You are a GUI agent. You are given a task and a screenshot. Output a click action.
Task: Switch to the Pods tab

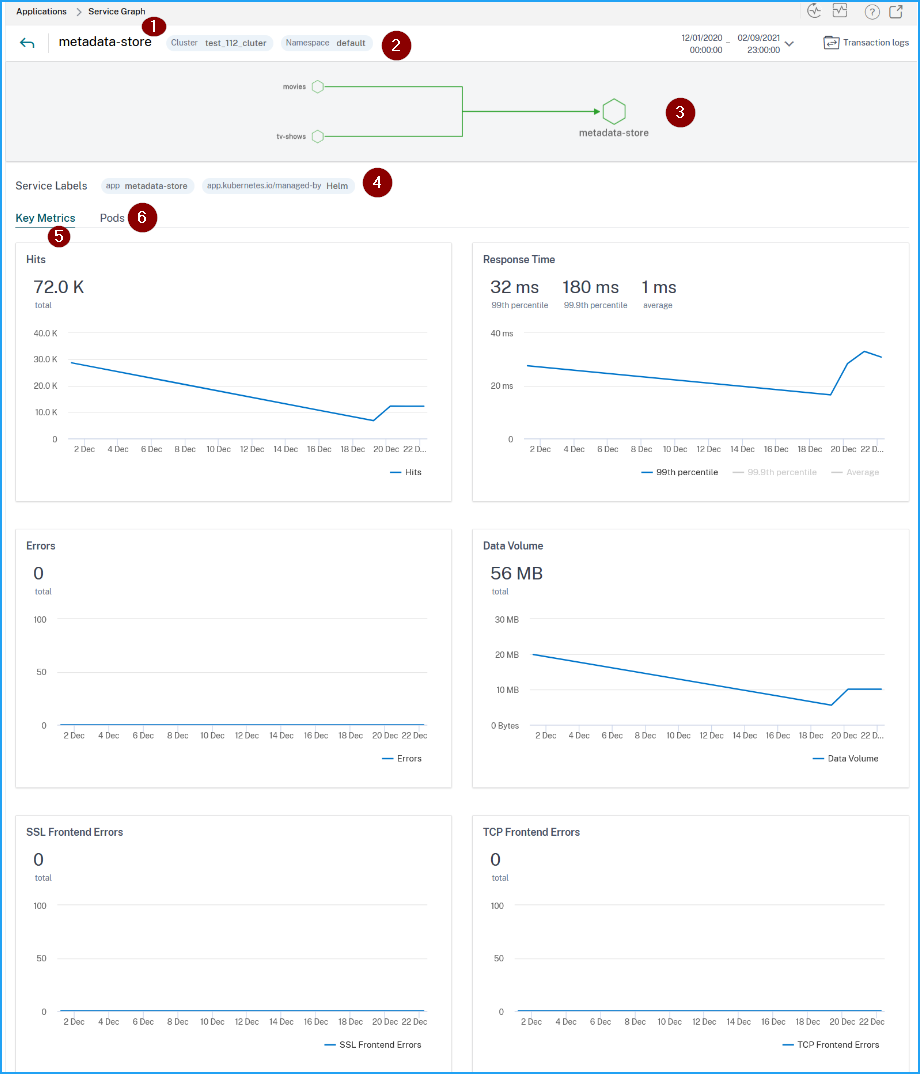112,218
